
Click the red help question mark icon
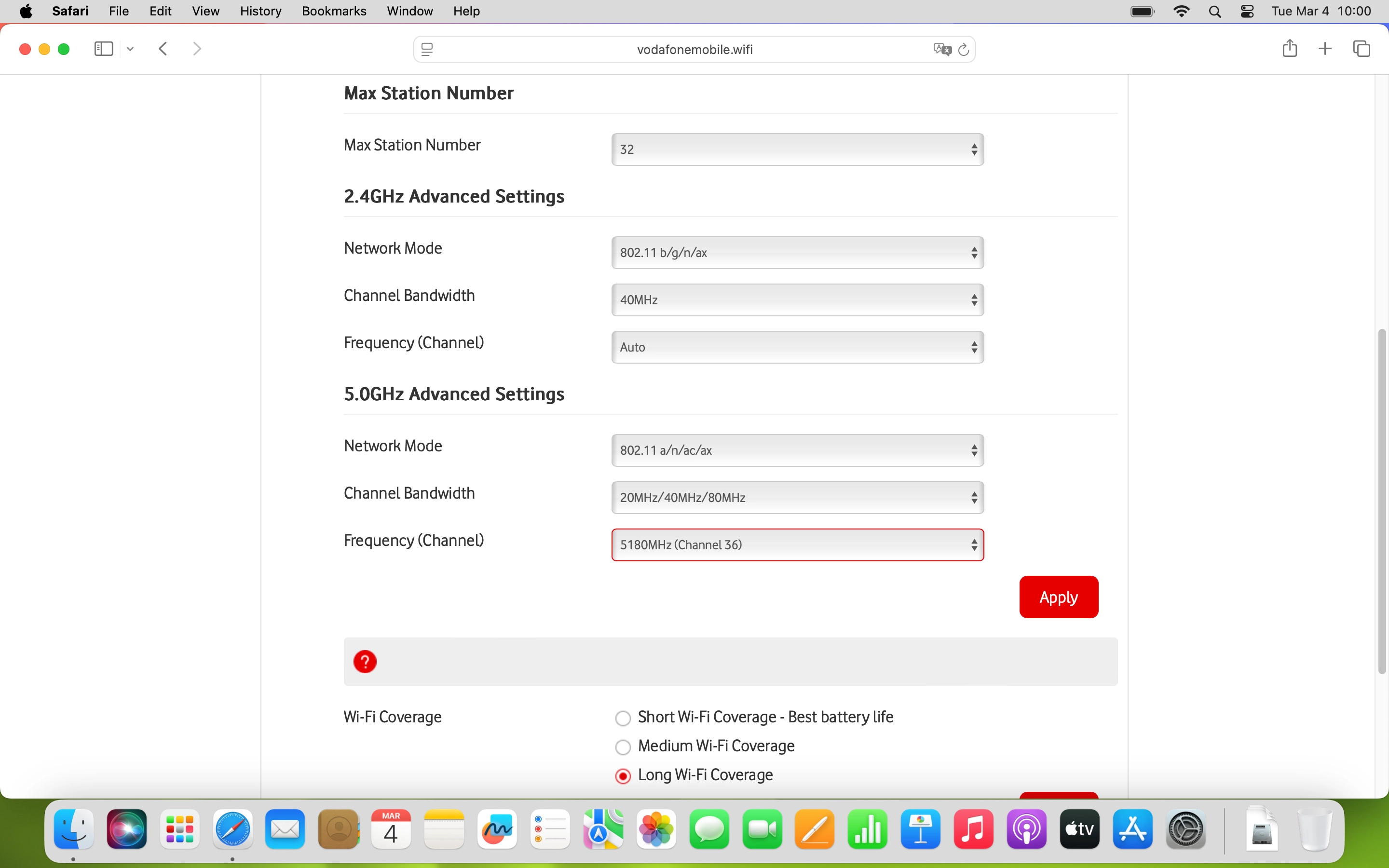(x=366, y=661)
